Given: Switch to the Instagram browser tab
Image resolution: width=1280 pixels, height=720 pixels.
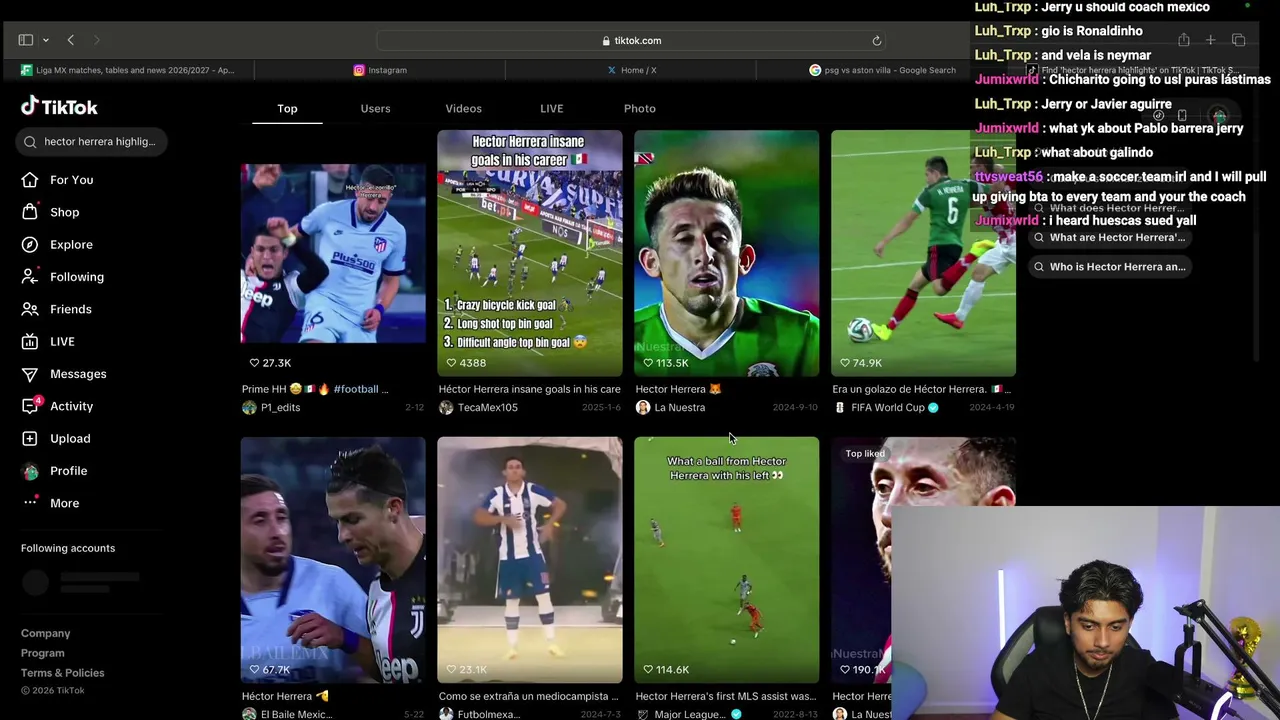Looking at the screenshot, I should (x=380, y=70).
